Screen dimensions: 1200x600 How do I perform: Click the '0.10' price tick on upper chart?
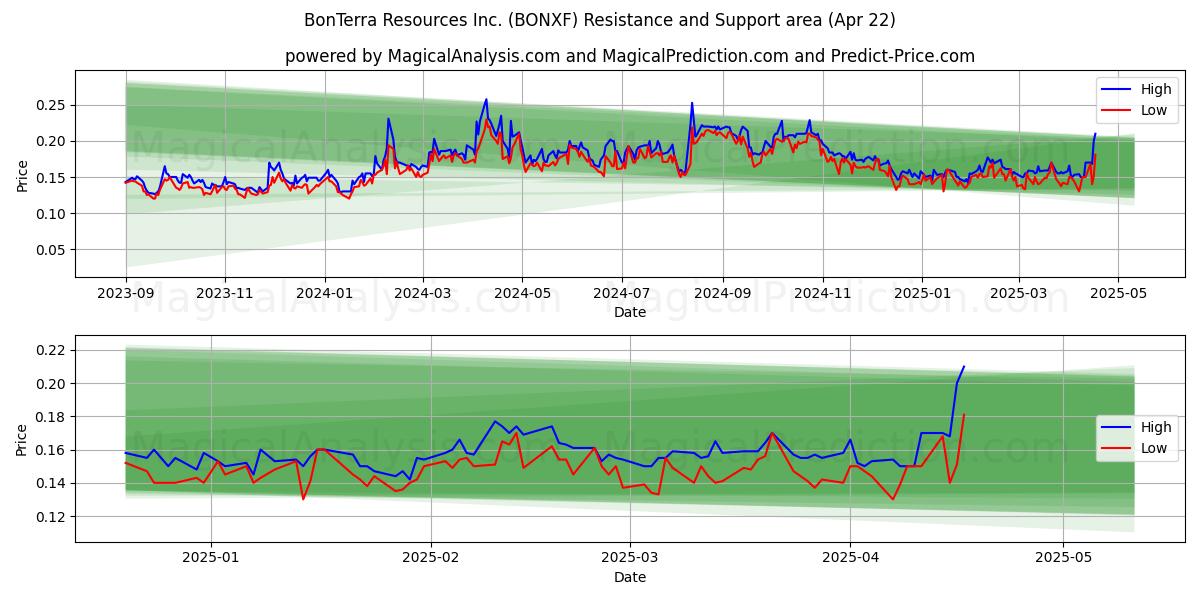pyautogui.click(x=52, y=214)
